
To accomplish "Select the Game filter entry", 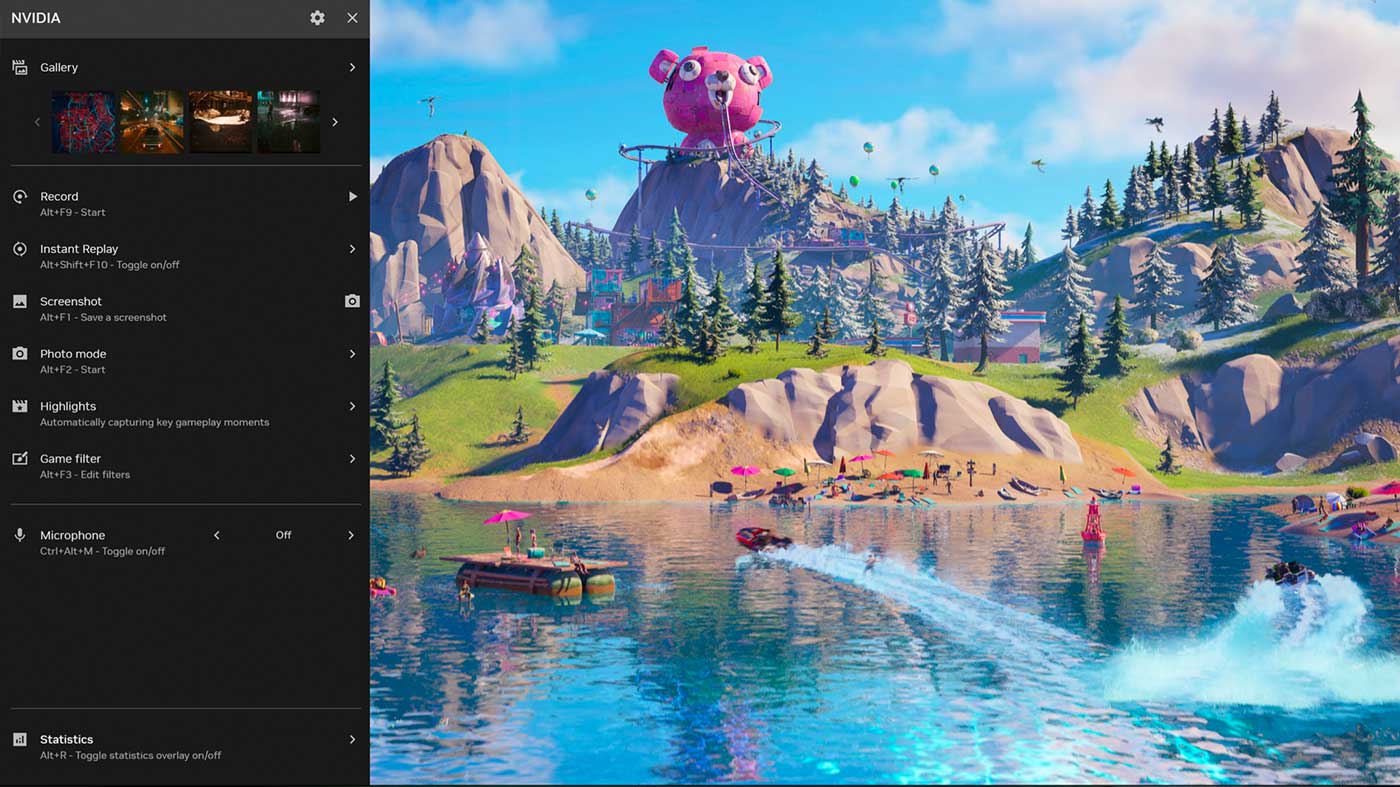I will [185, 466].
